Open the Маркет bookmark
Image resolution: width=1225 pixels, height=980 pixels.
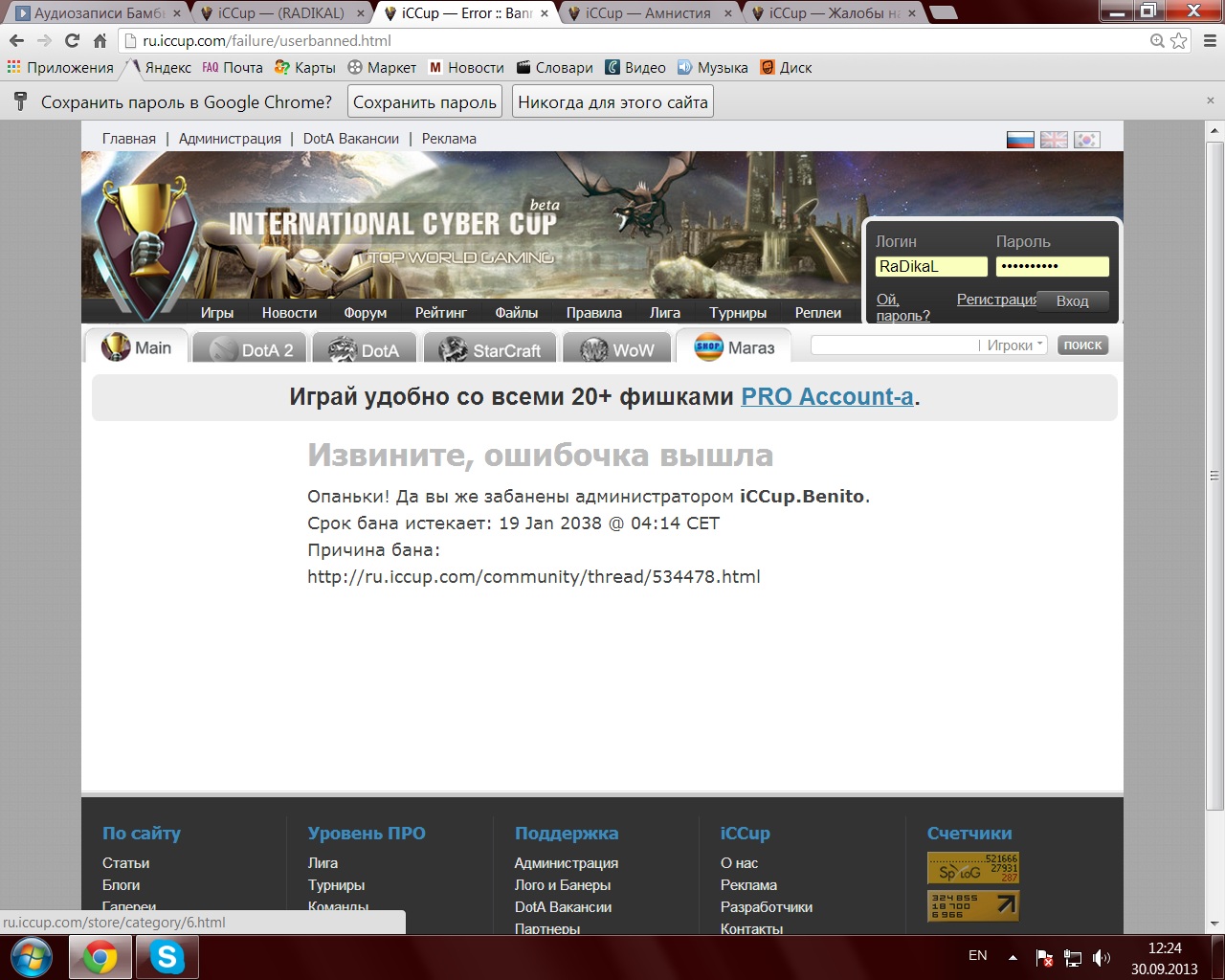coord(382,68)
